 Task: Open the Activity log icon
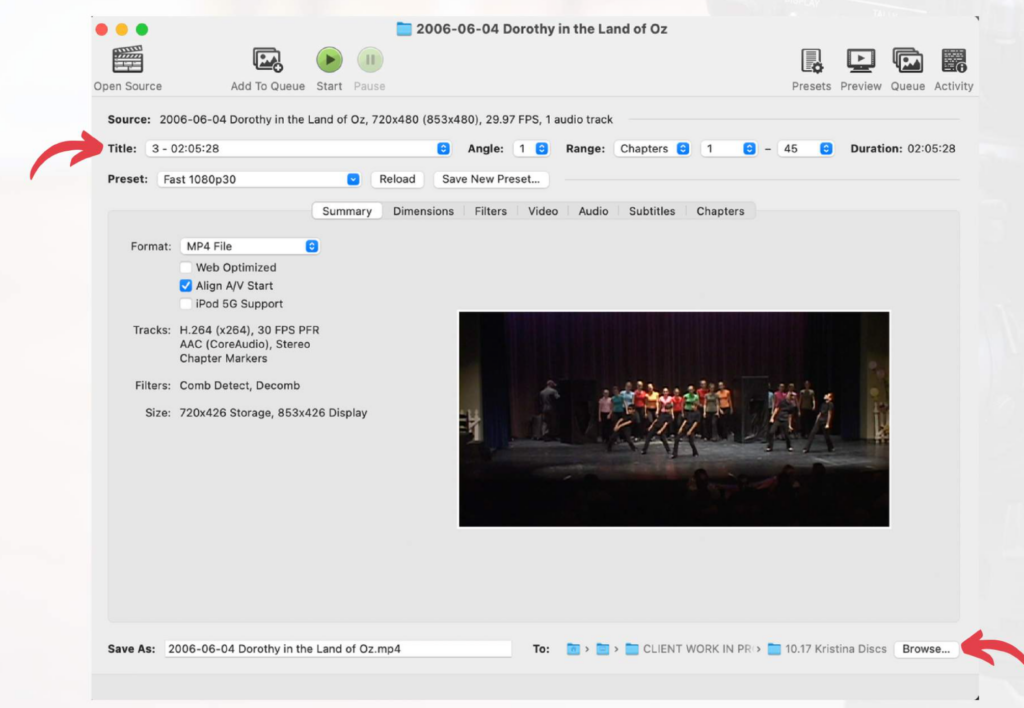pyautogui.click(x=952, y=60)
